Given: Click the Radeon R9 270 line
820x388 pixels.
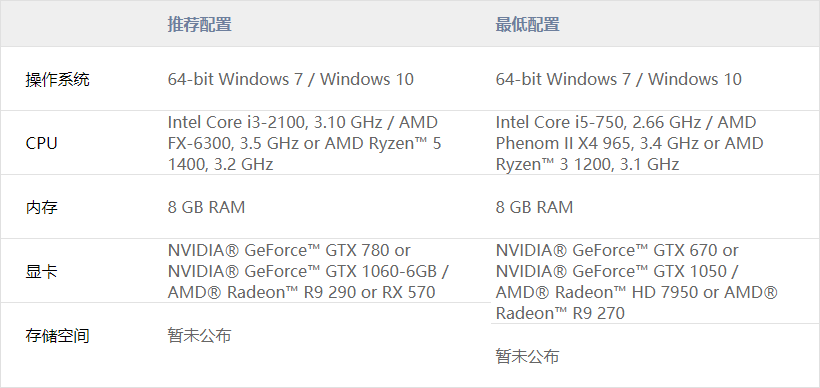Looking at the screenshot, I should 560,314.
